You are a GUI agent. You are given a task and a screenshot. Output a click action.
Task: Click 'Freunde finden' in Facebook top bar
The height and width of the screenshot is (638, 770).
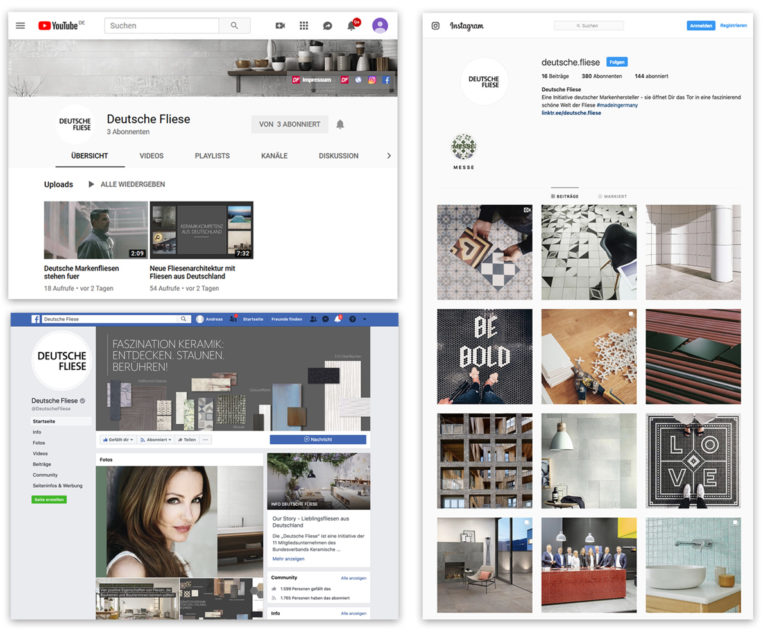[287, 319]
